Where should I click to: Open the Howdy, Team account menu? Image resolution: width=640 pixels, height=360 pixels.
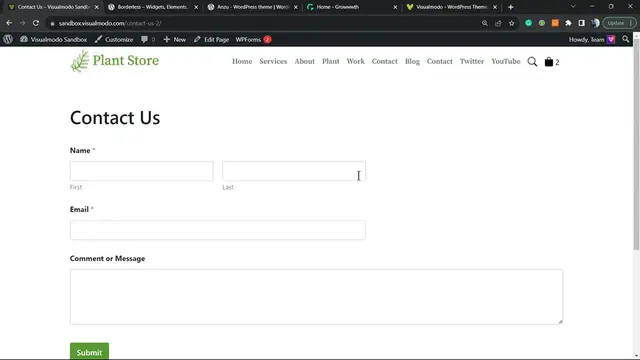pyautogui.click(x=592, y=39)
